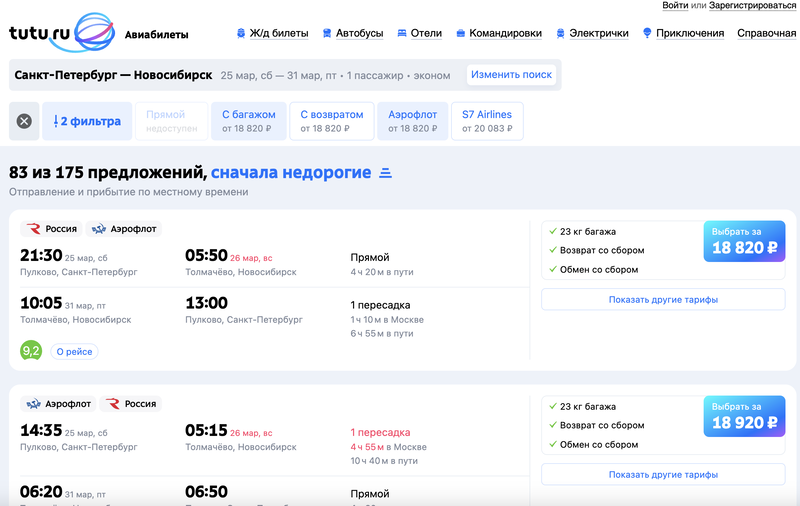Open the сначала недорогие sort dropdown

point(291,173)
